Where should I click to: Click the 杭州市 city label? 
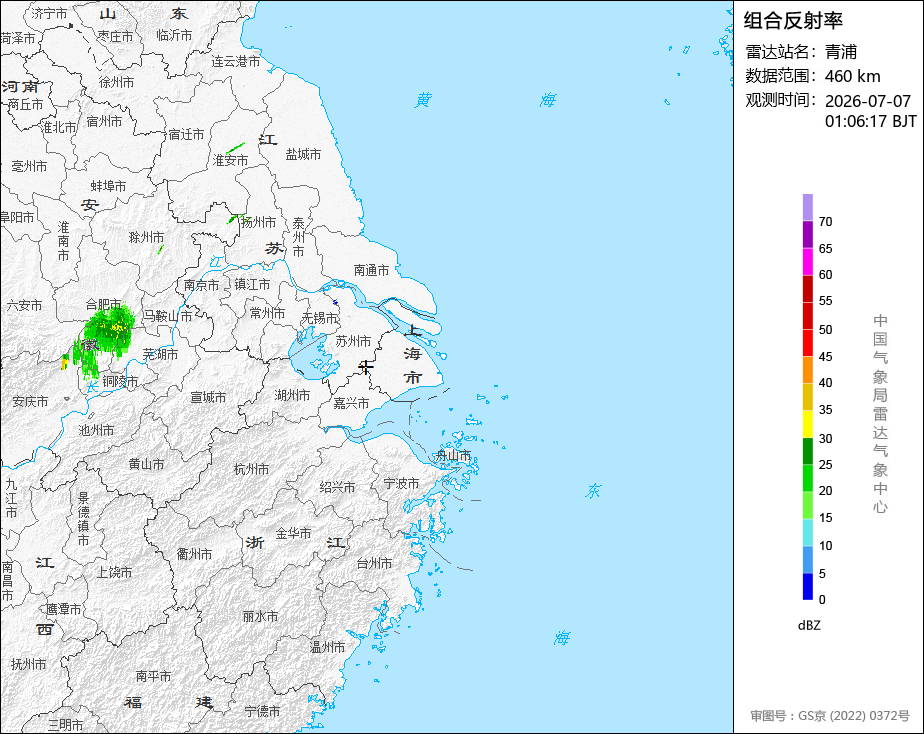252,469
